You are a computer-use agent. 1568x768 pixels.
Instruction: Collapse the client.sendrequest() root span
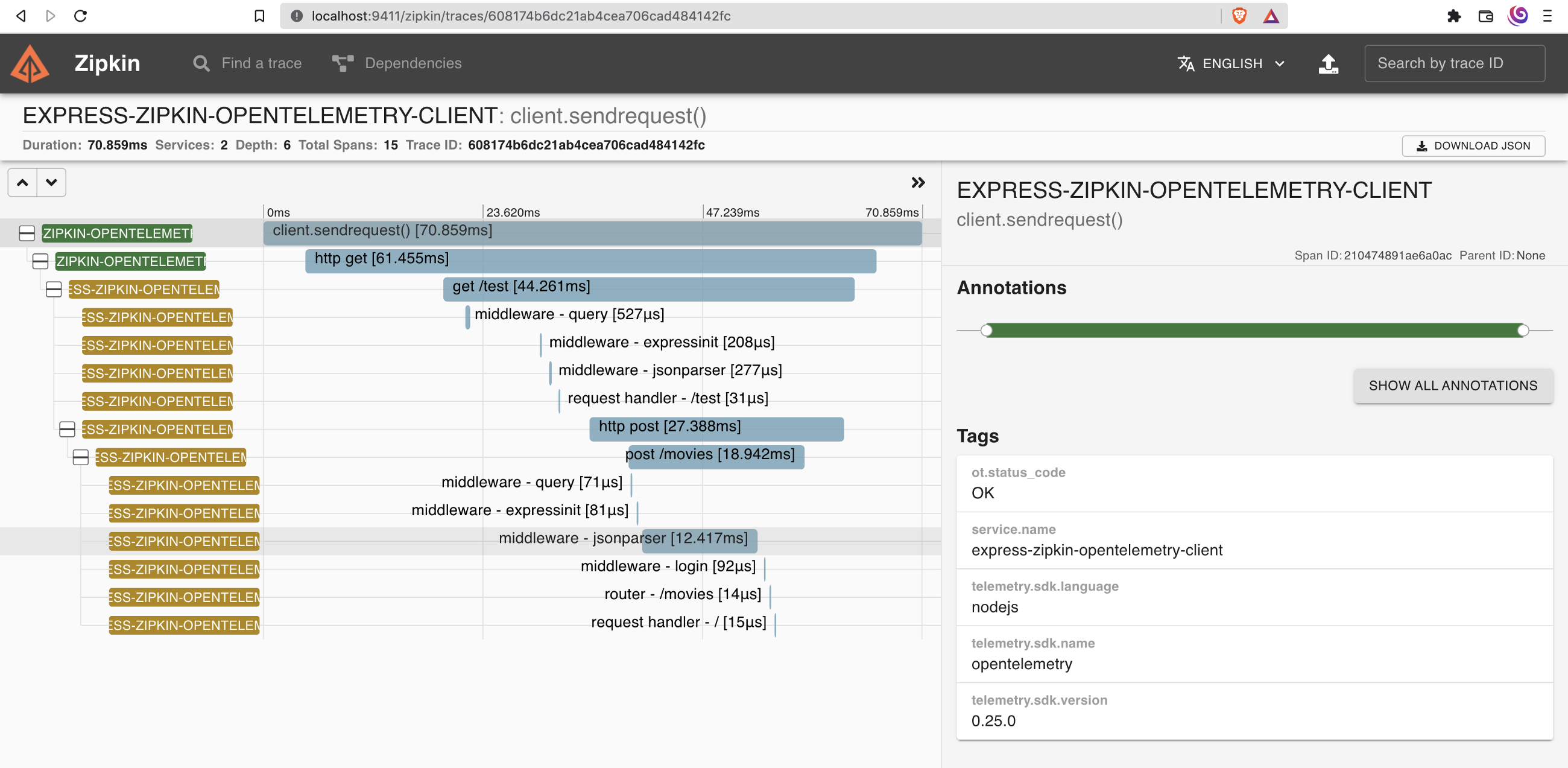(27, 233)
